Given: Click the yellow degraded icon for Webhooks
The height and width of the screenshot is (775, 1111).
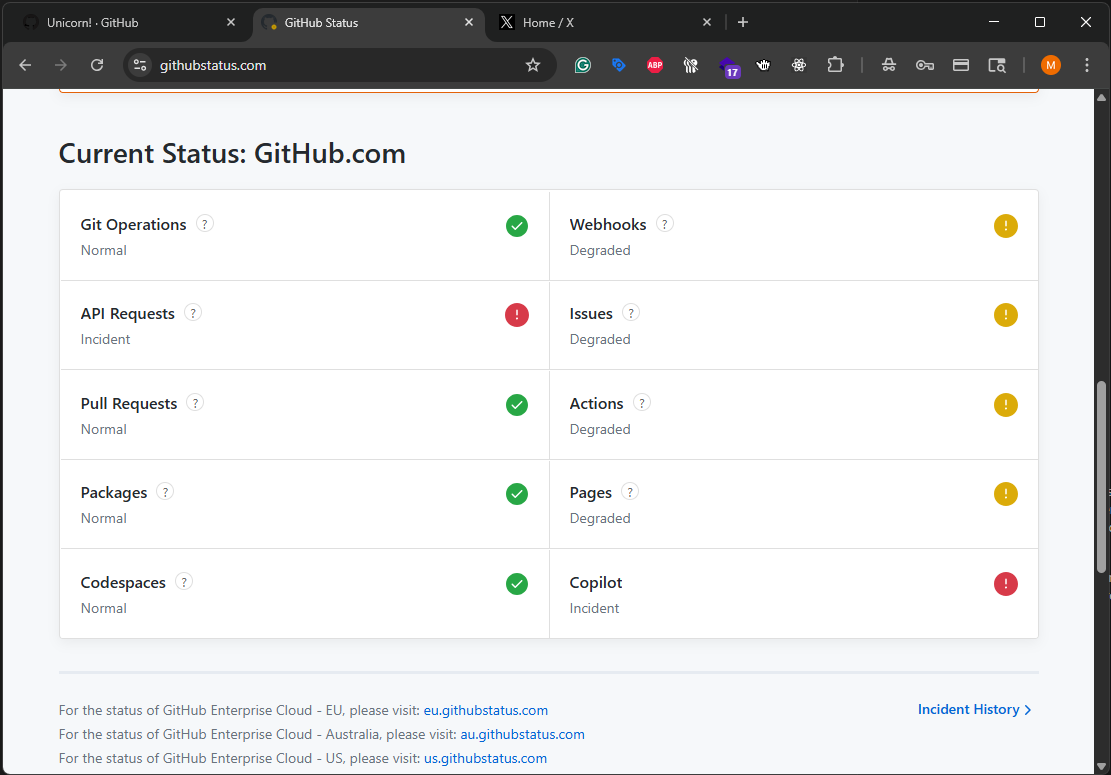Looking at the screenshot, I should click(1005, 226).
